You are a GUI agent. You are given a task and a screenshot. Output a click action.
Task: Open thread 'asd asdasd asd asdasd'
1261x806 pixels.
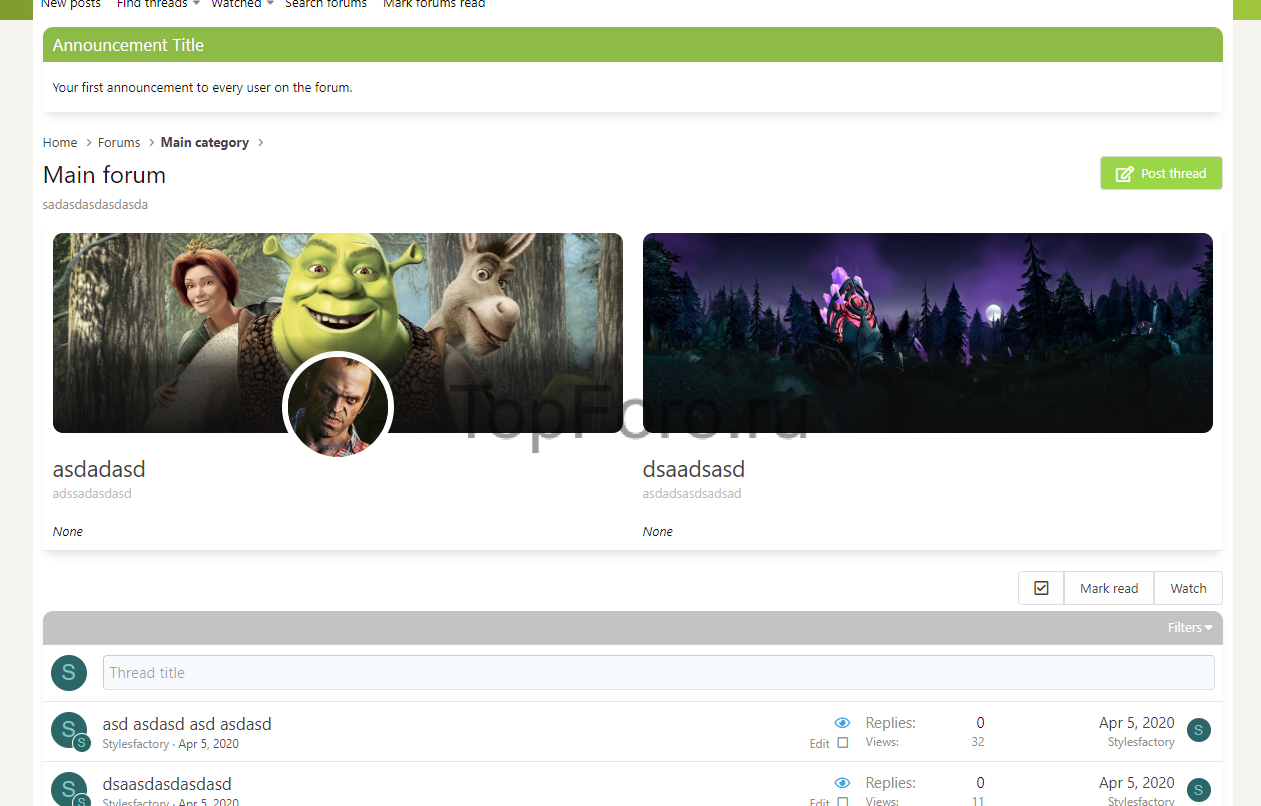[x=187, y=724]
